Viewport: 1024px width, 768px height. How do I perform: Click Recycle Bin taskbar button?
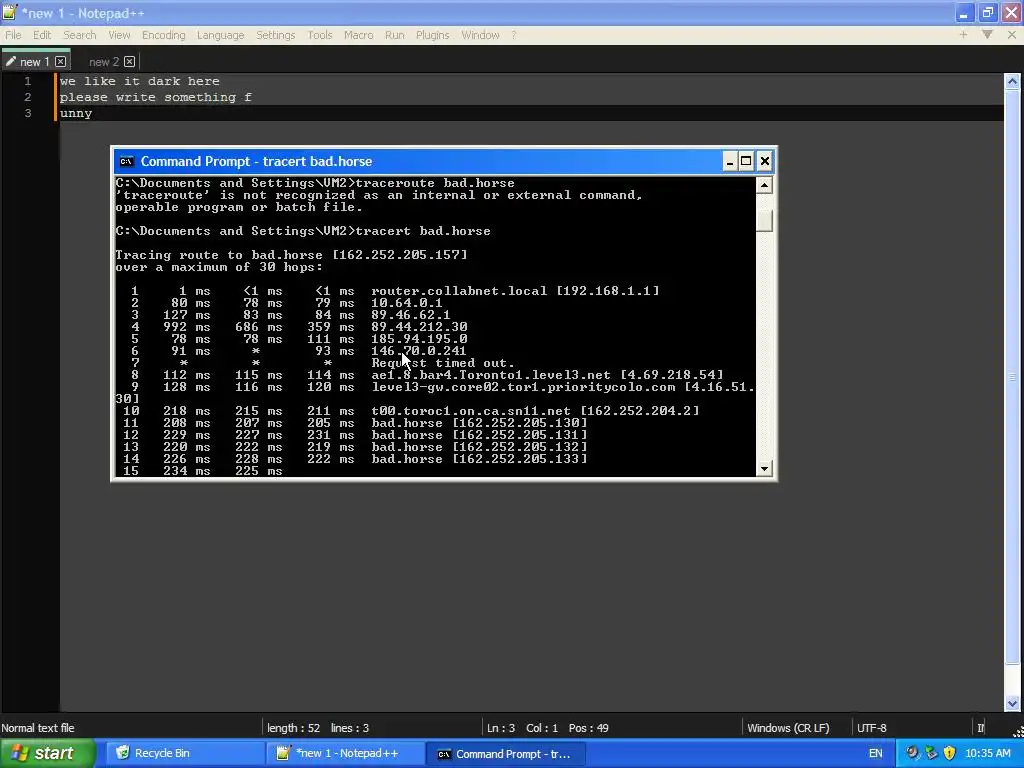point(183,754)
